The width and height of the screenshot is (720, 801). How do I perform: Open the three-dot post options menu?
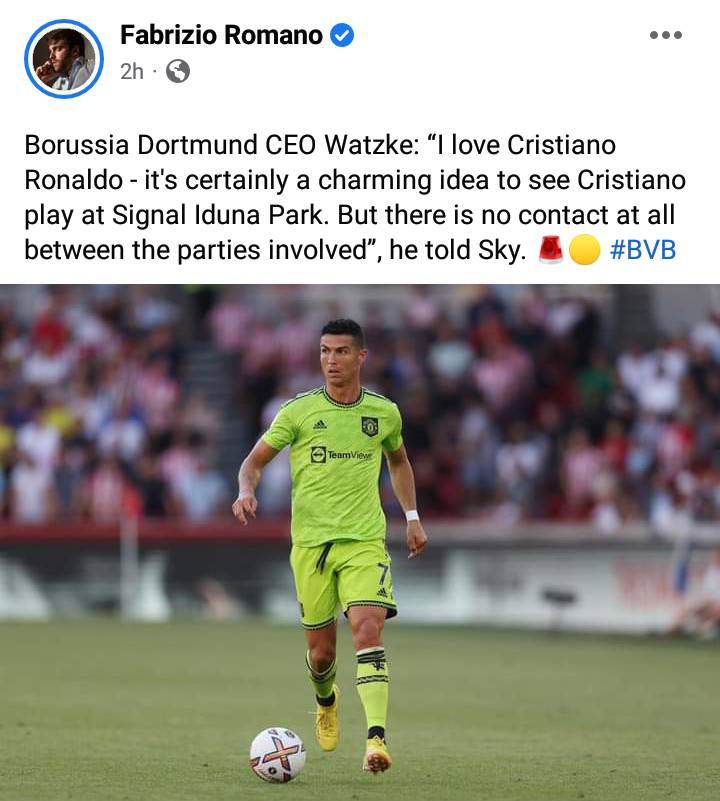point(666,35)
